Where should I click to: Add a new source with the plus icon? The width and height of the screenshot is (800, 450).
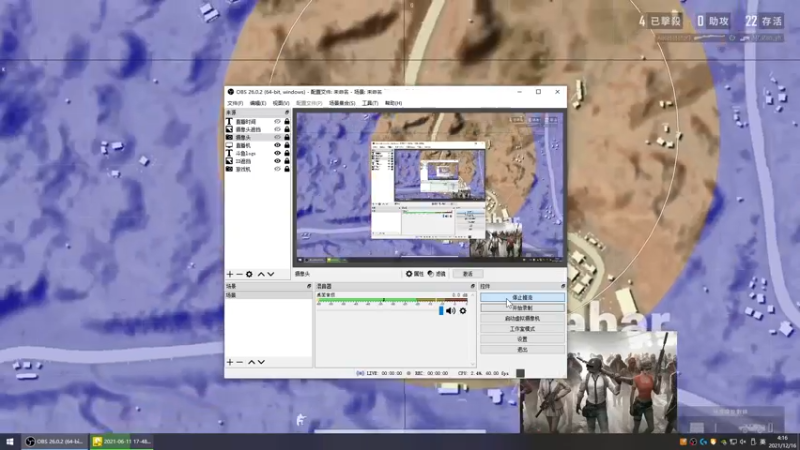[x=230, y=274]
